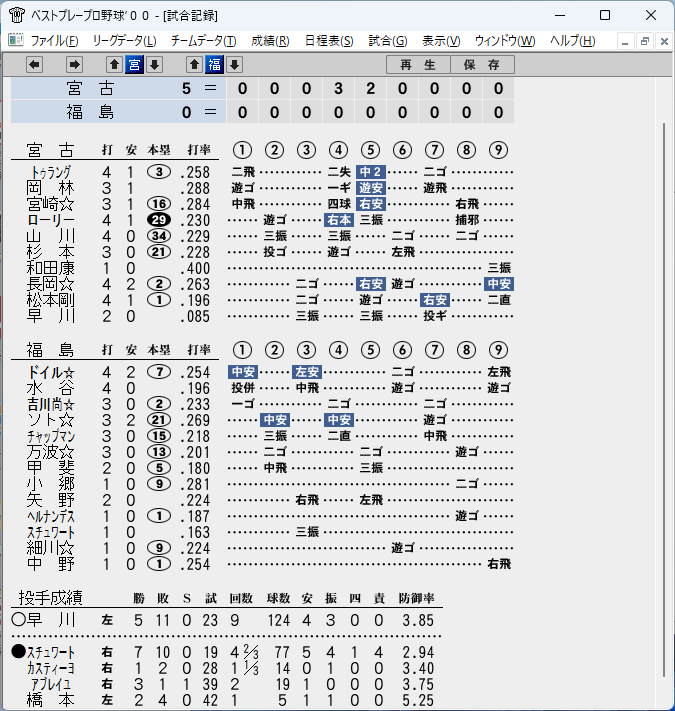The width and height of the screenshot is (675, 711).
Task: Click the up arrow left of the blue 福 icon
Action: click(x=194, y=65)
